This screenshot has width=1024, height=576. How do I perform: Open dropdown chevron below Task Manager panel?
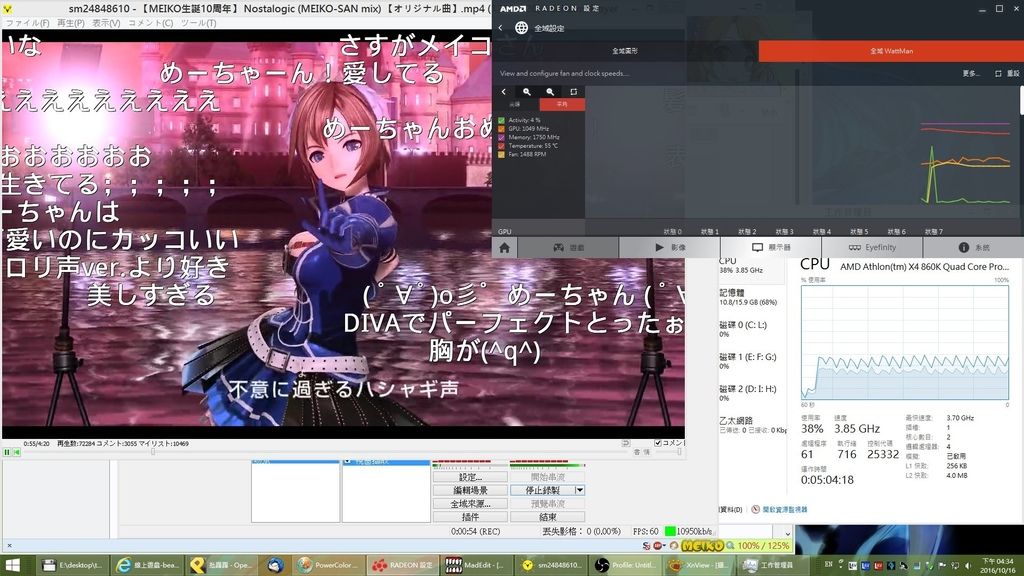click(788, 534)
